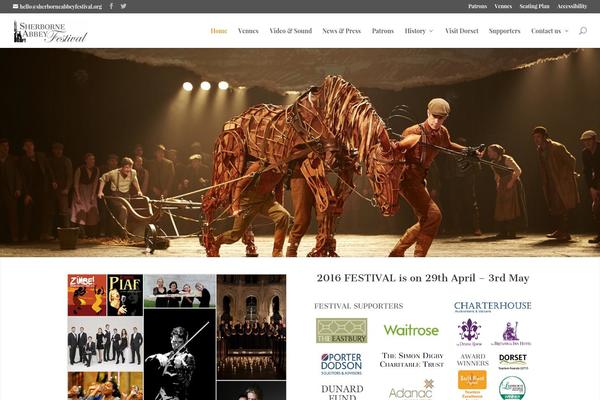Expand the History menu chevron
Image resolution: width=600 pixels, height=400 pixels.
[431, 31]
